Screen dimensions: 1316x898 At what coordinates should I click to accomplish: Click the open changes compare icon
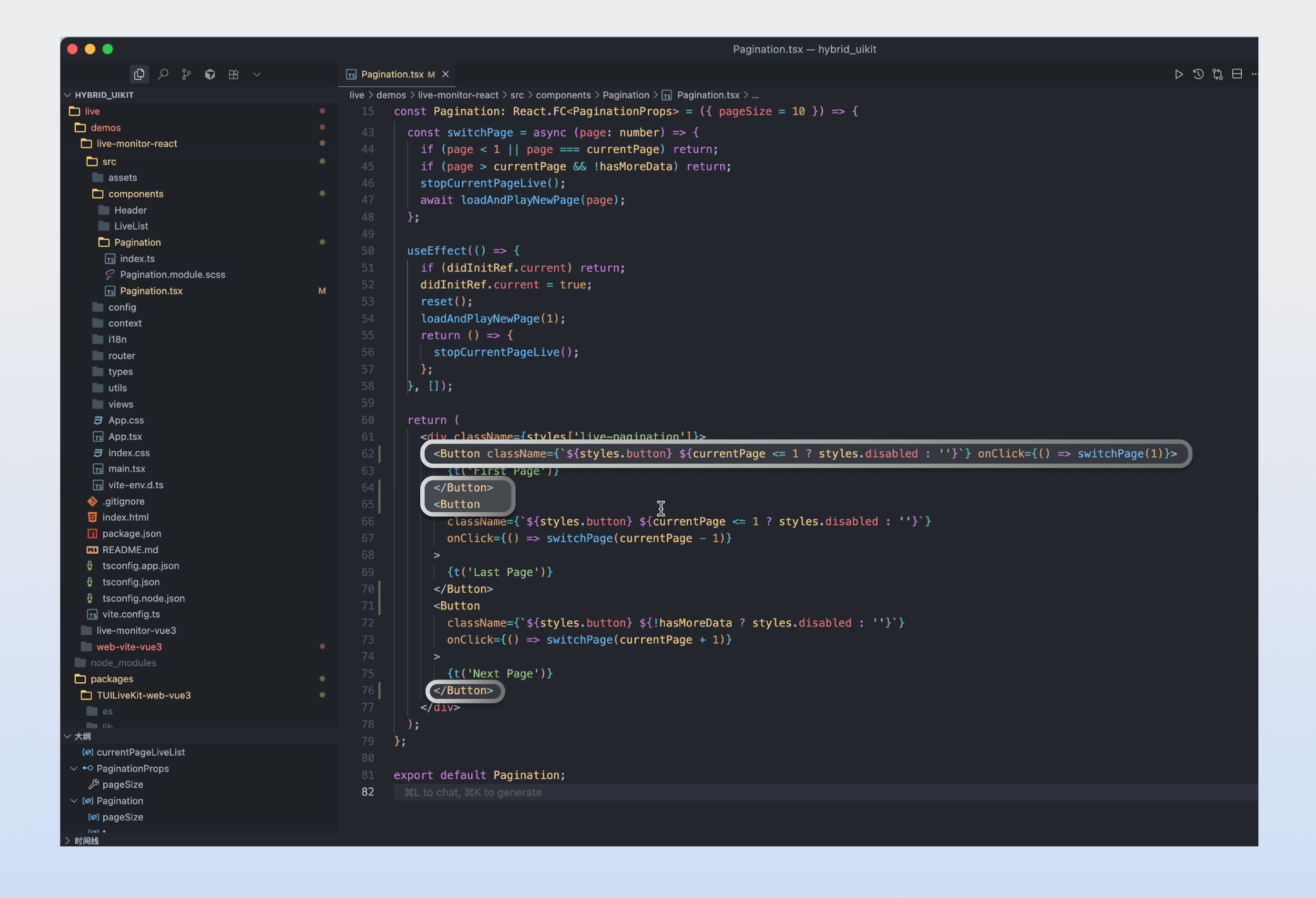pos(1217,74)
